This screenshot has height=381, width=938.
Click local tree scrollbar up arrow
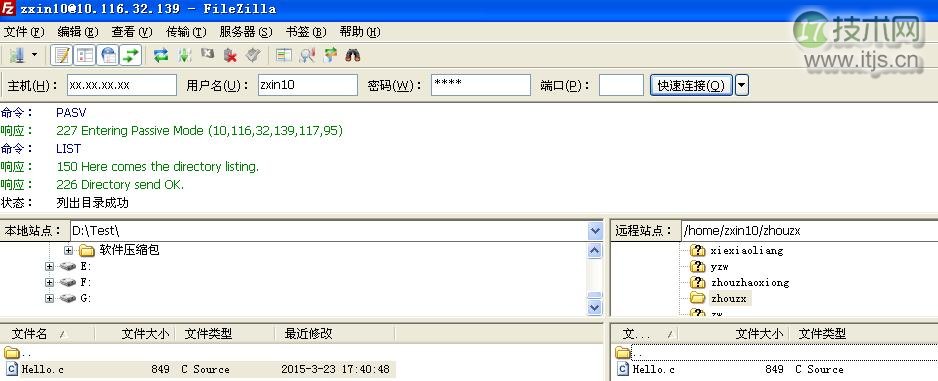pos(595,250)
